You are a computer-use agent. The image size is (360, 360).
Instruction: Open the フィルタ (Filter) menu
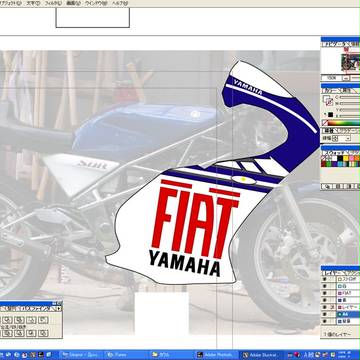pos(53,3)
